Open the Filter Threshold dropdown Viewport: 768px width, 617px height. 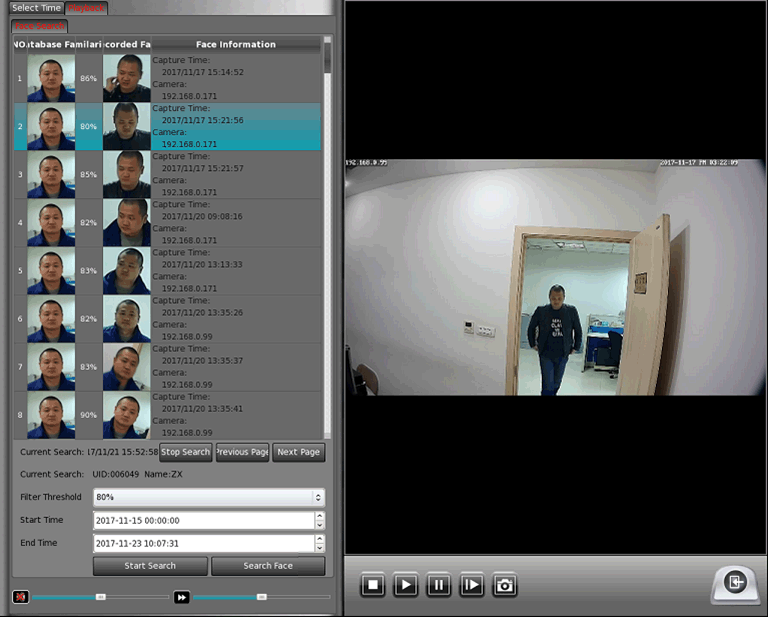click(208, 497)
